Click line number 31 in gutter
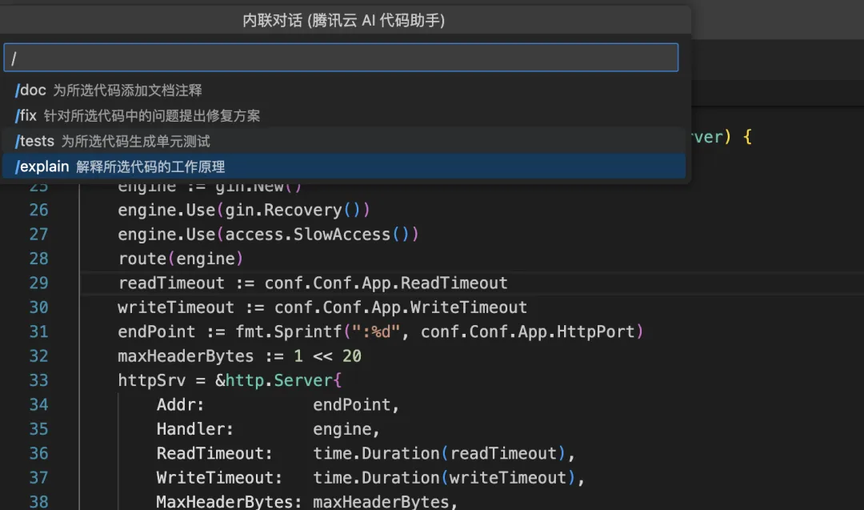The image size is (864, 510). (x=39, y=332)
